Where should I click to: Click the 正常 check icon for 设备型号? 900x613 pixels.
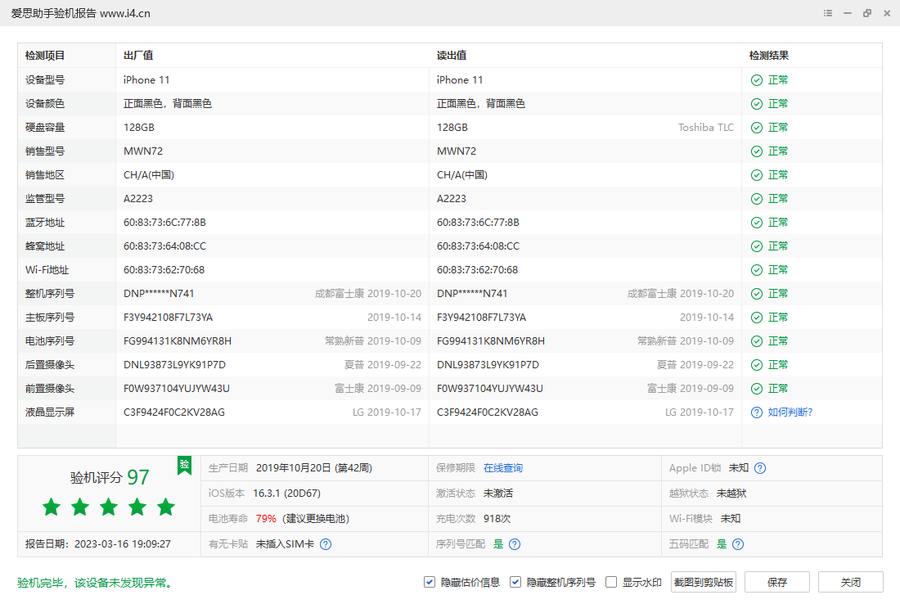[x=757, y=80]
